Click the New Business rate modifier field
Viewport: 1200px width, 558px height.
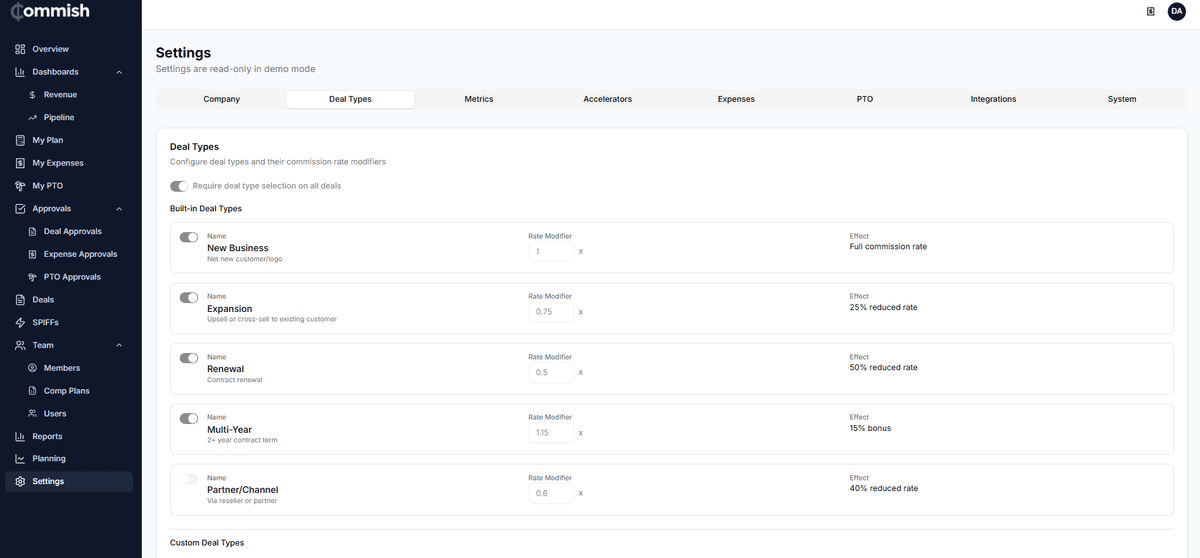pos(551,252)
